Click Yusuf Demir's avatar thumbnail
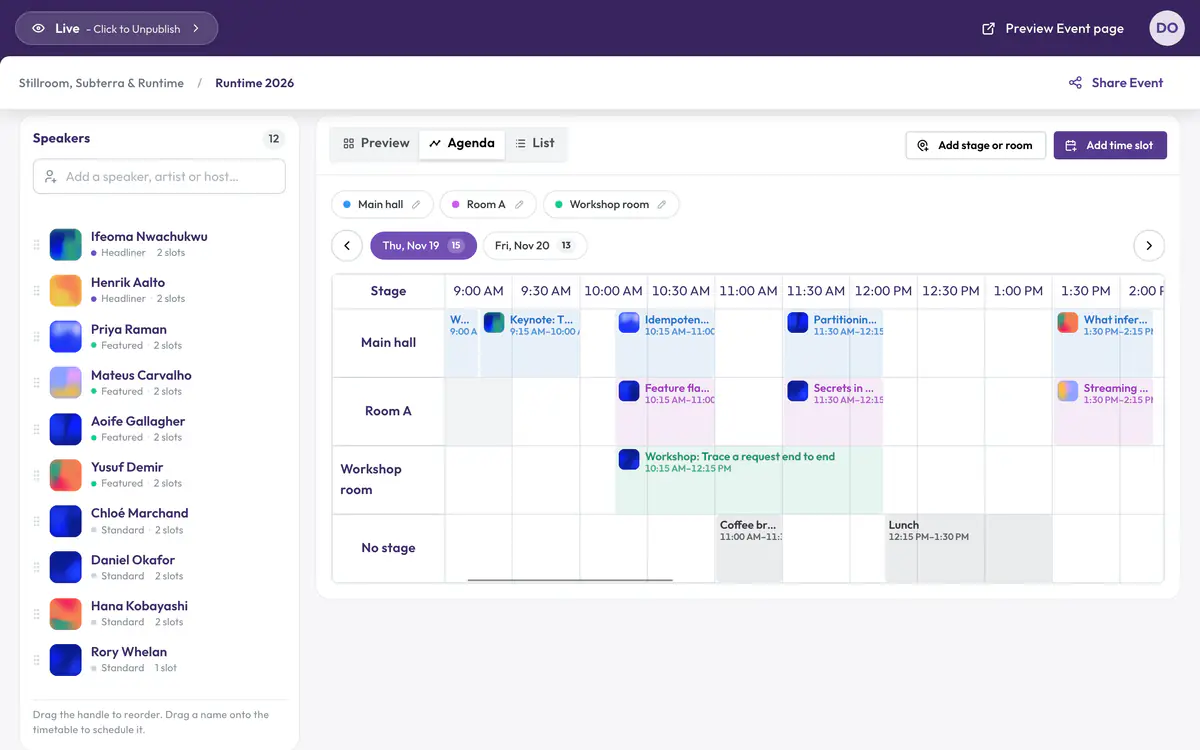 [66, 474]
